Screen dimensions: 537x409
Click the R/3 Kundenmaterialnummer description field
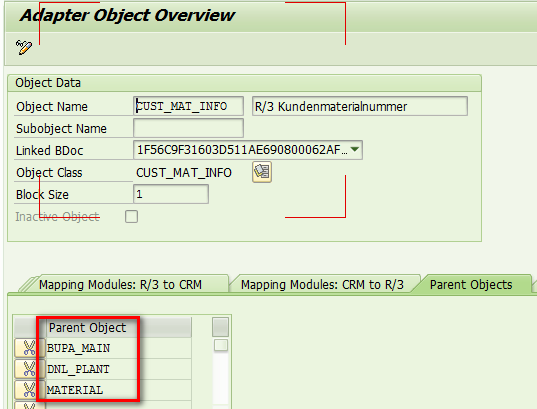(360, 106)
